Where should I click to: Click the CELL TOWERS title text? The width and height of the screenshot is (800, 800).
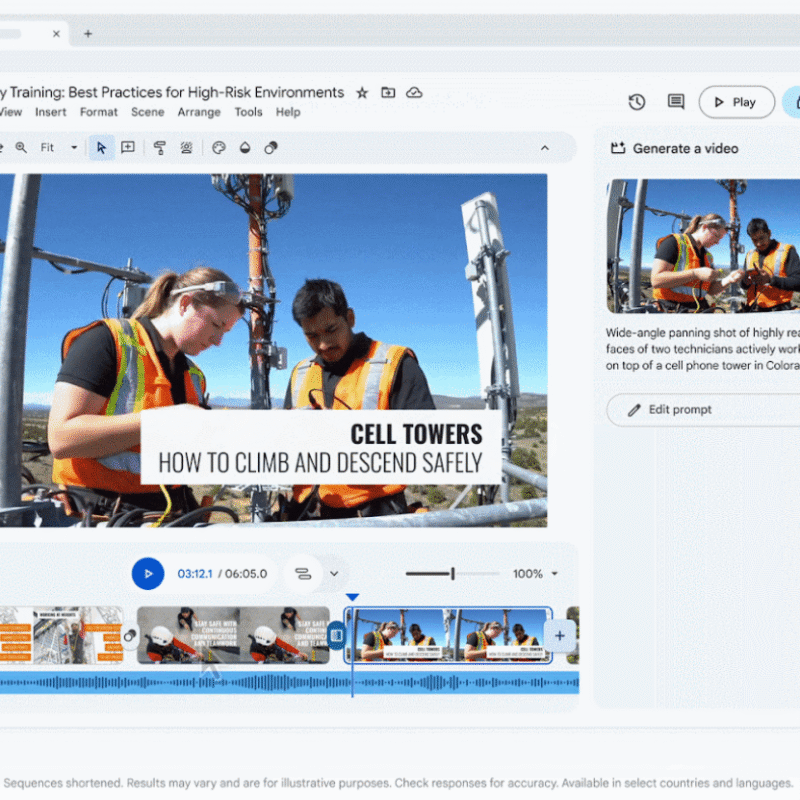tap(416, 434)
